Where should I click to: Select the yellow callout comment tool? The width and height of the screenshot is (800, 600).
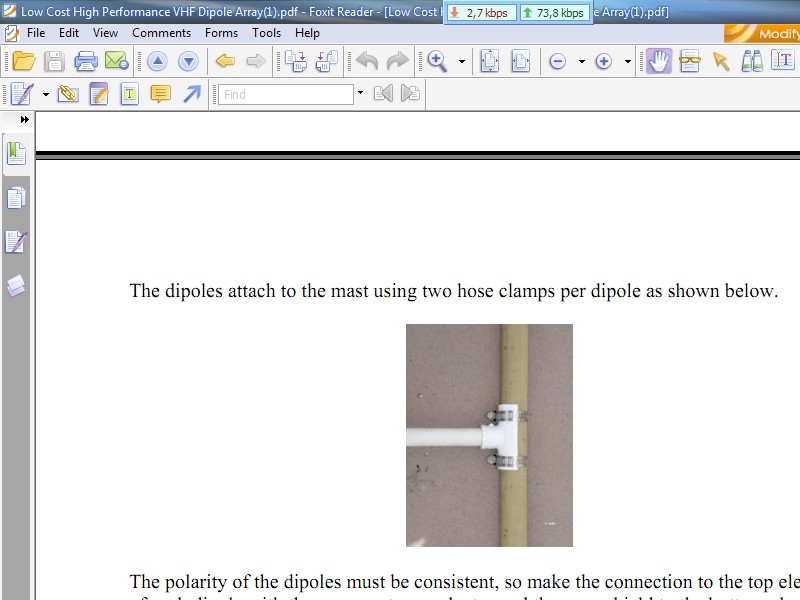[x=161, y=94]
